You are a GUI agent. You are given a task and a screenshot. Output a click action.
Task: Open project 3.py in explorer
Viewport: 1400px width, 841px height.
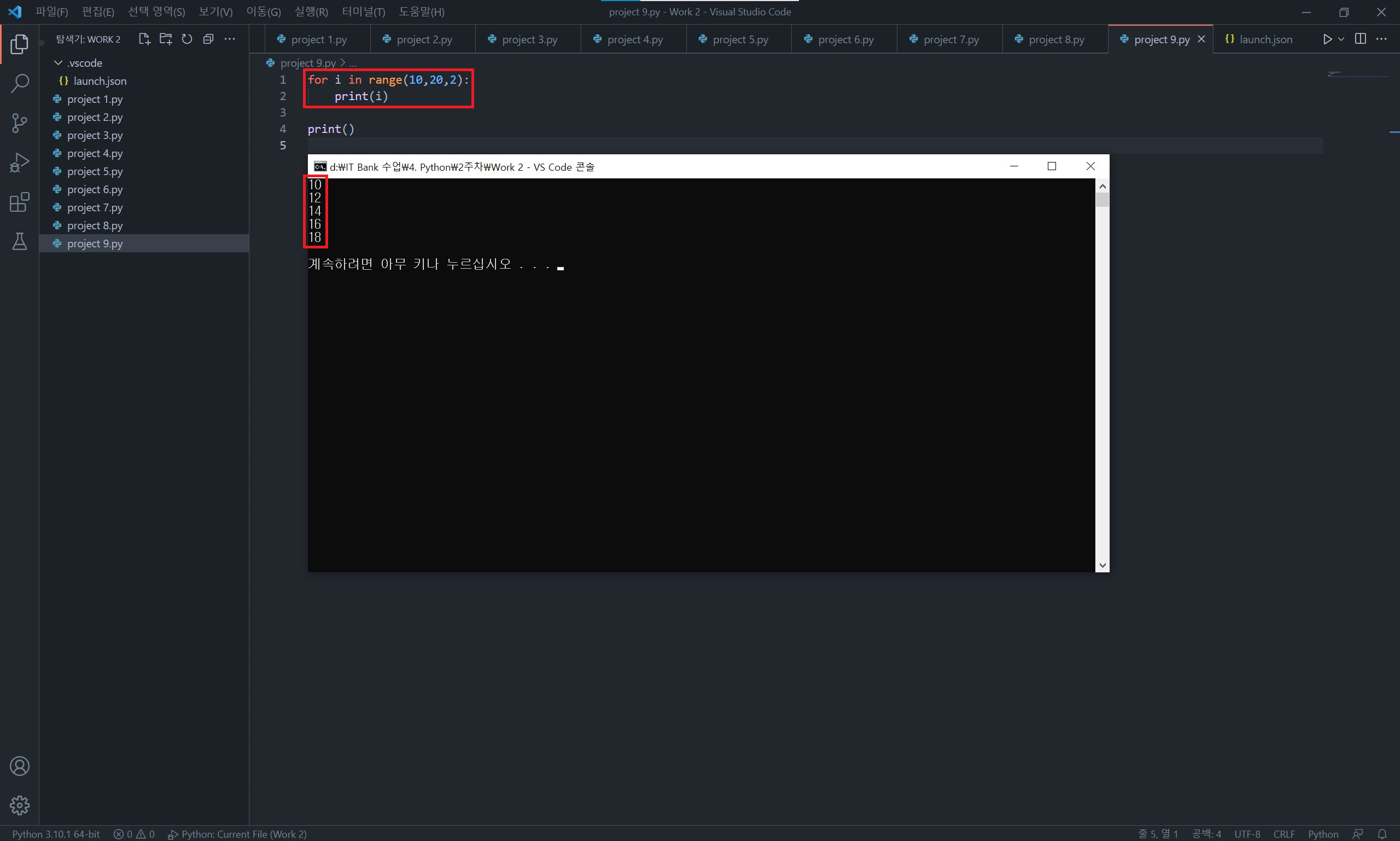95,136
